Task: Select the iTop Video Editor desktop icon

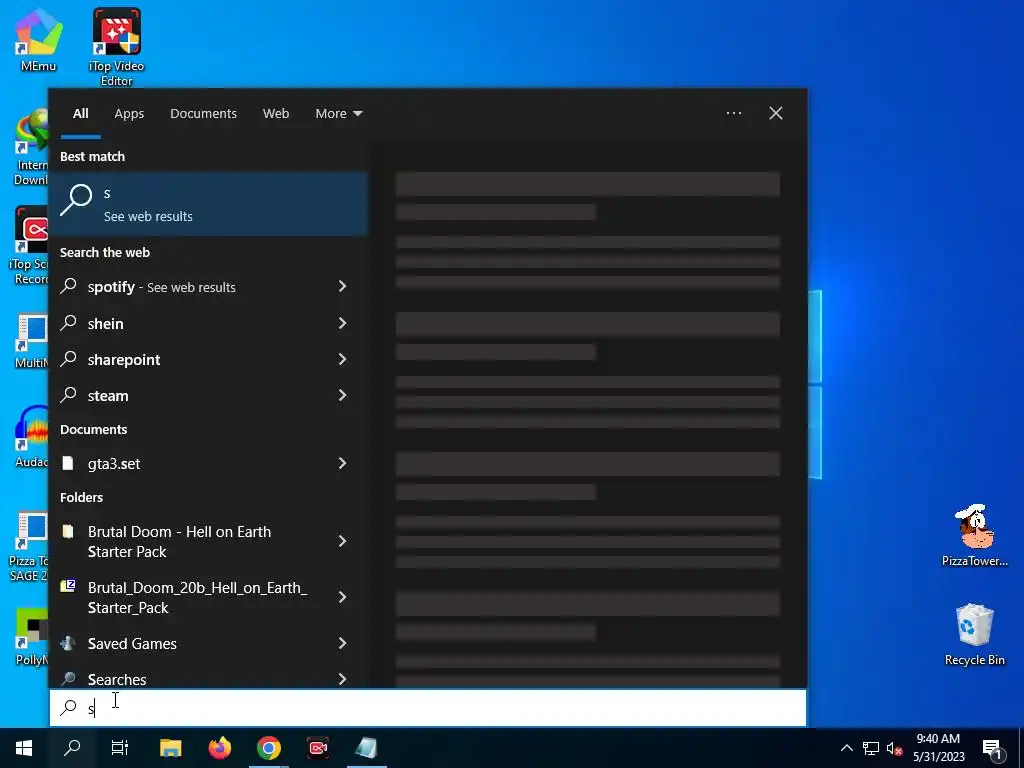Action: (116, 47)
